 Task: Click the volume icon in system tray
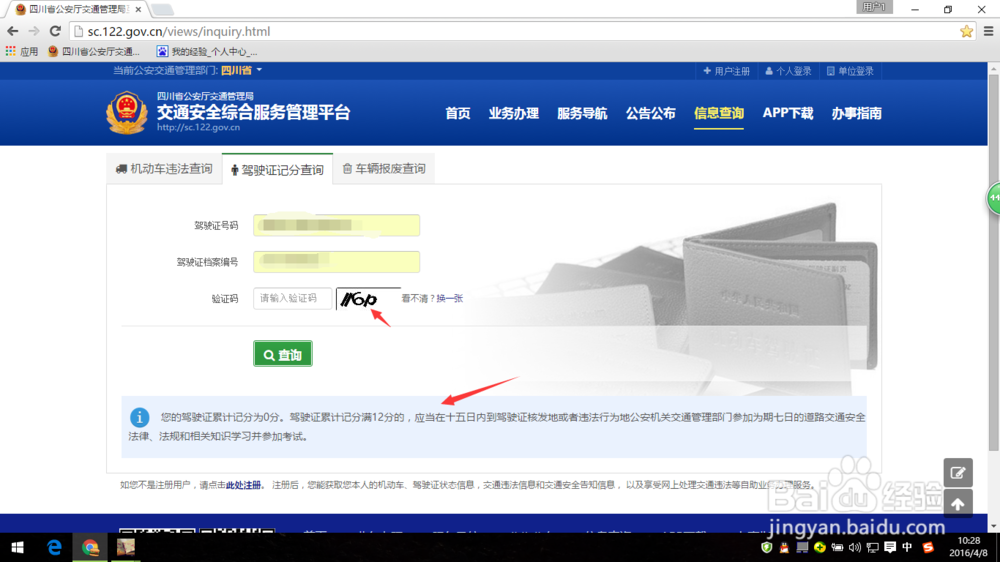855,547
